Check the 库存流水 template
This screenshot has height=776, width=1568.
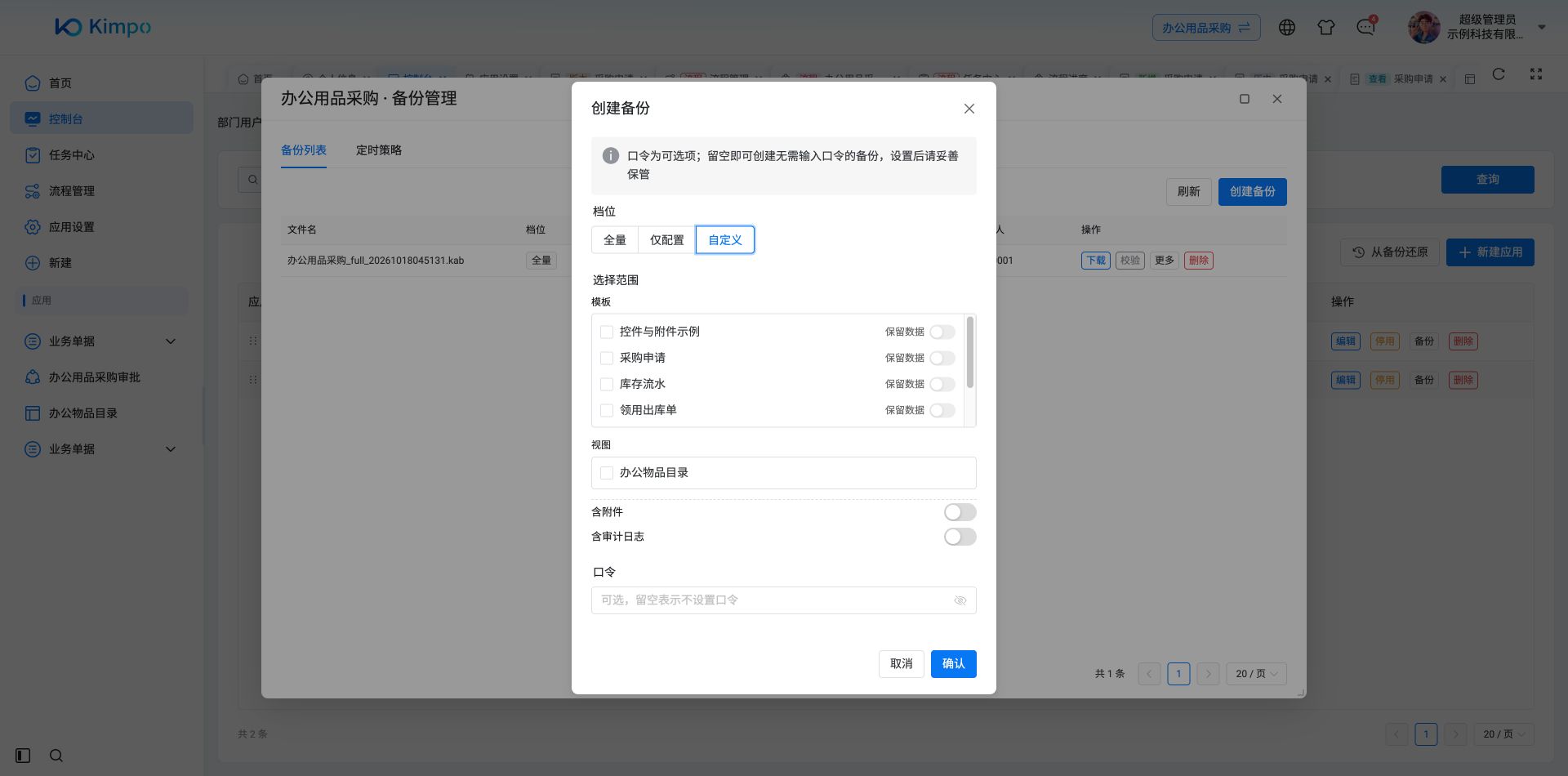(x=607, y=384)
